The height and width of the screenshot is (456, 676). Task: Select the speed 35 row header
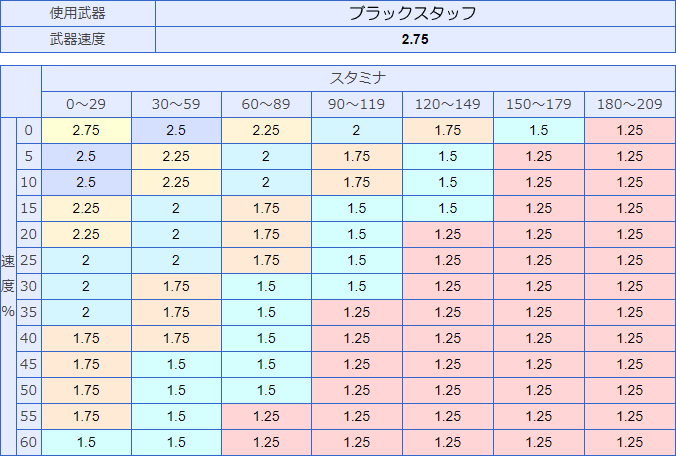click(29, 312)
